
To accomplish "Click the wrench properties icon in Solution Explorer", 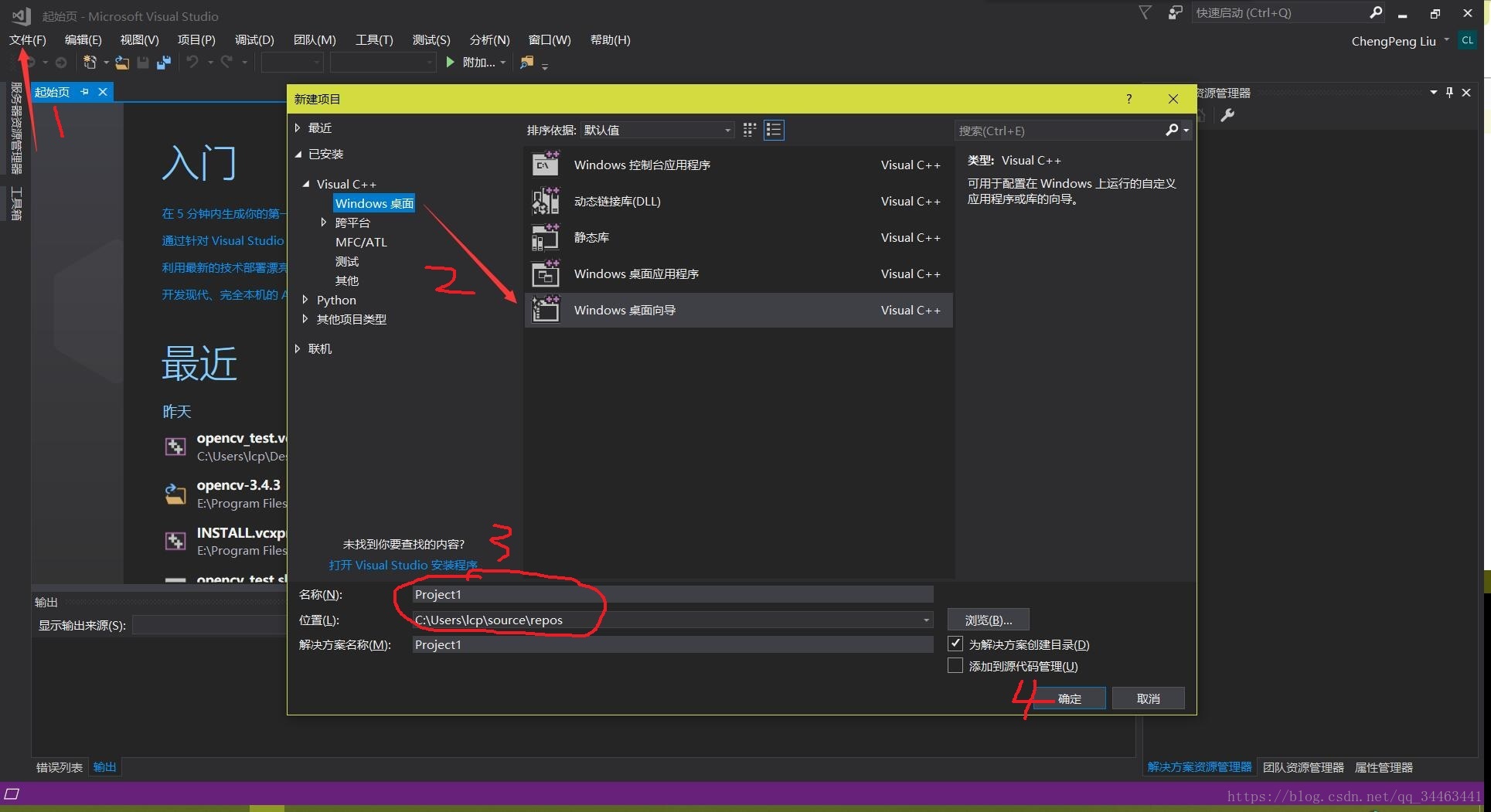I will click(1227, 115).
